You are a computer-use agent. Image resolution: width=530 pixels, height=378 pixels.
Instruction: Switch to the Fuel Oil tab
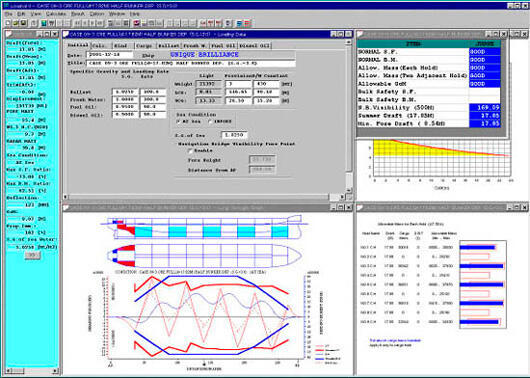coord(223,46)
